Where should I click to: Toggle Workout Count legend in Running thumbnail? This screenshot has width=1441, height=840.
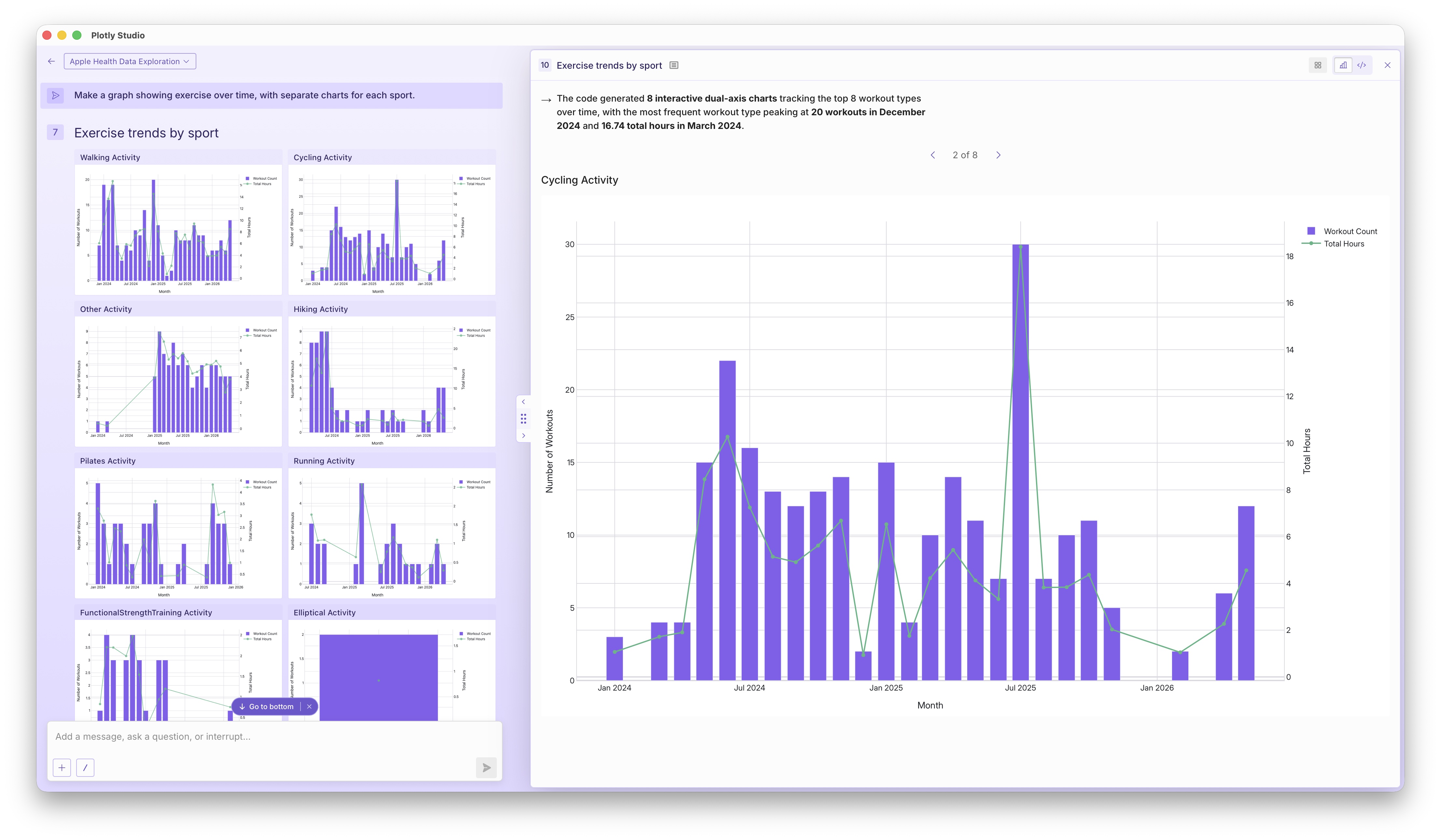475,482
